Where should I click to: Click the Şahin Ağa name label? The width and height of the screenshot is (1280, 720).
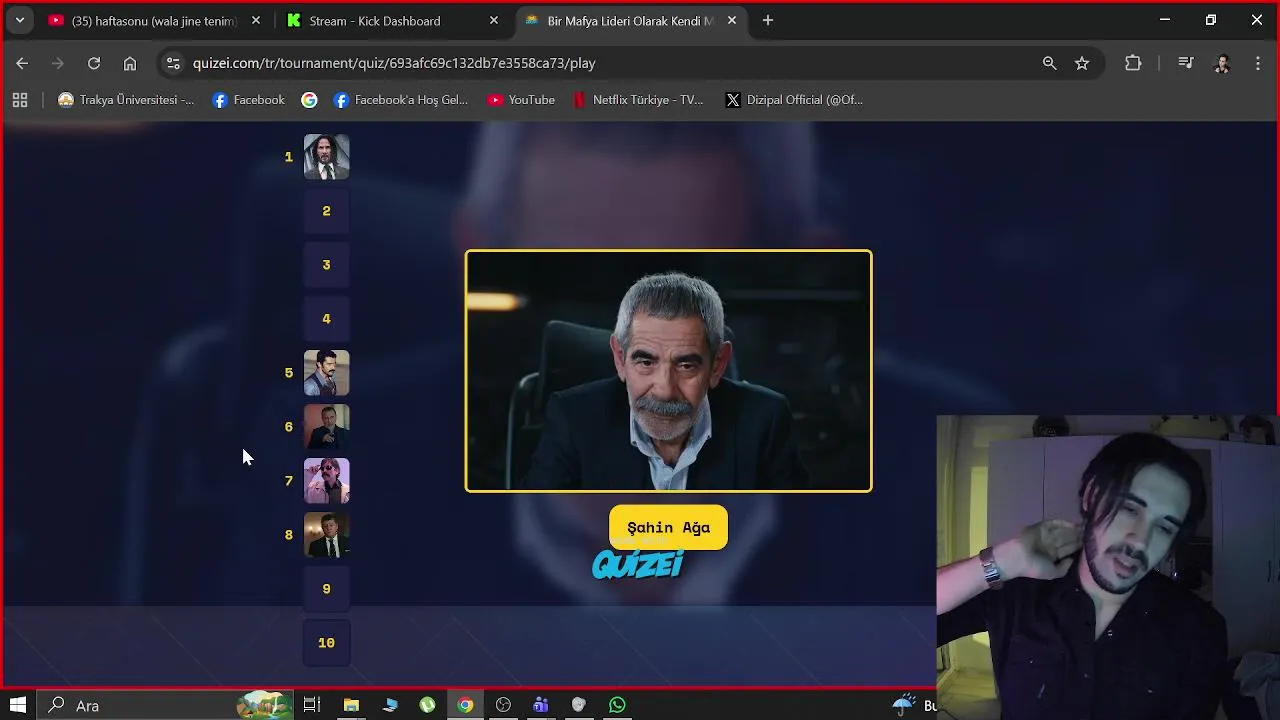pos(668,527)
